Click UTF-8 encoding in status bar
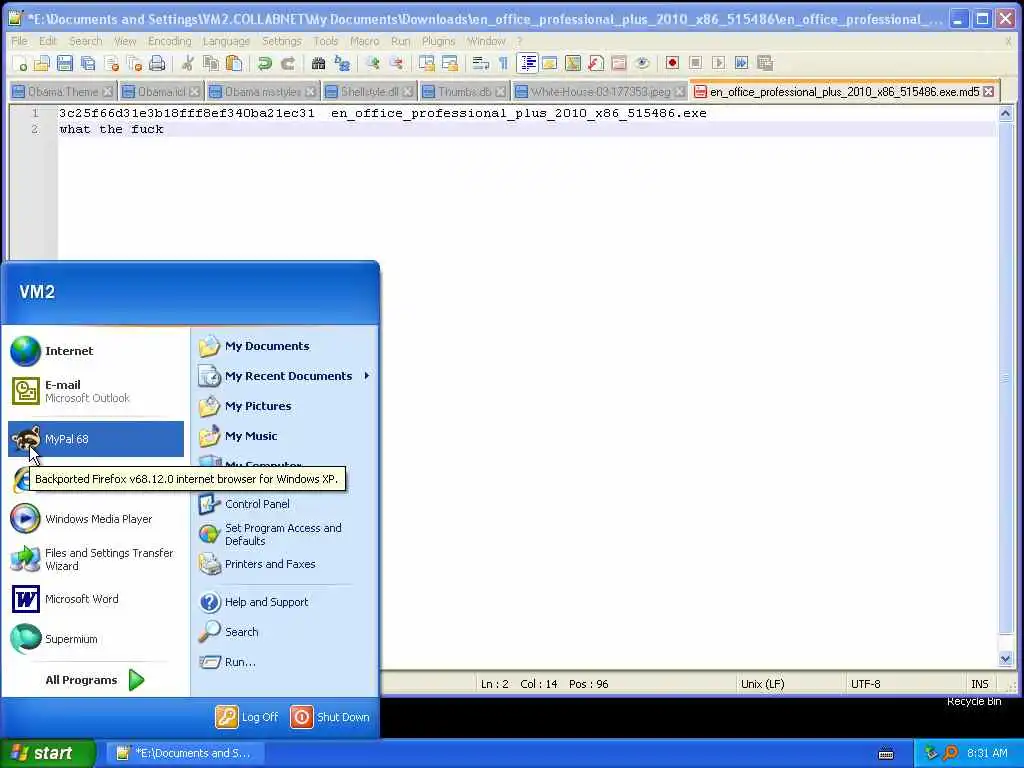1024x768 pixels. 865,684
